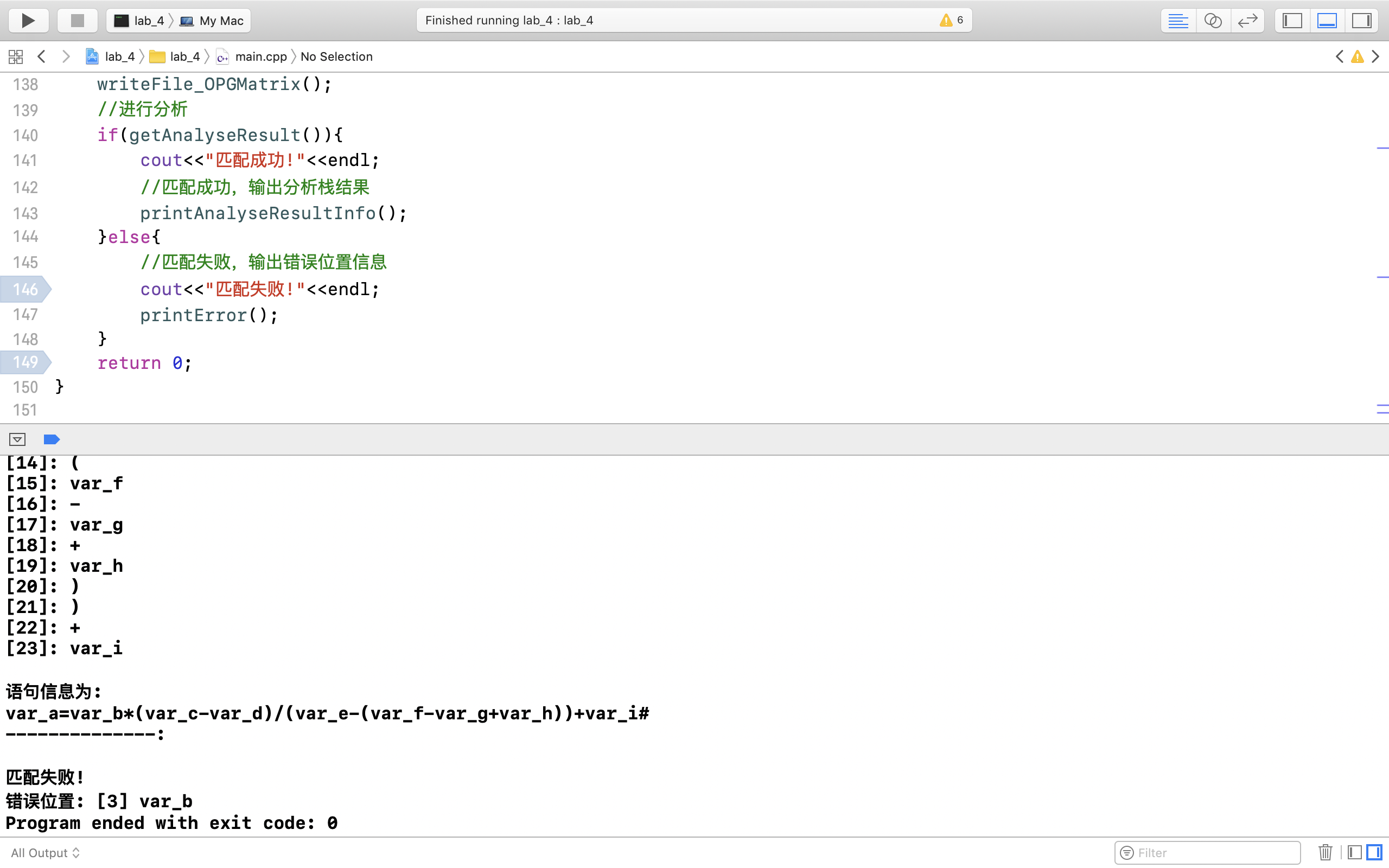Viewport: 1389px width, 868px height.
Task: Click the 错误位置: [3] var_b output line
Action: [x=99, y=801]
